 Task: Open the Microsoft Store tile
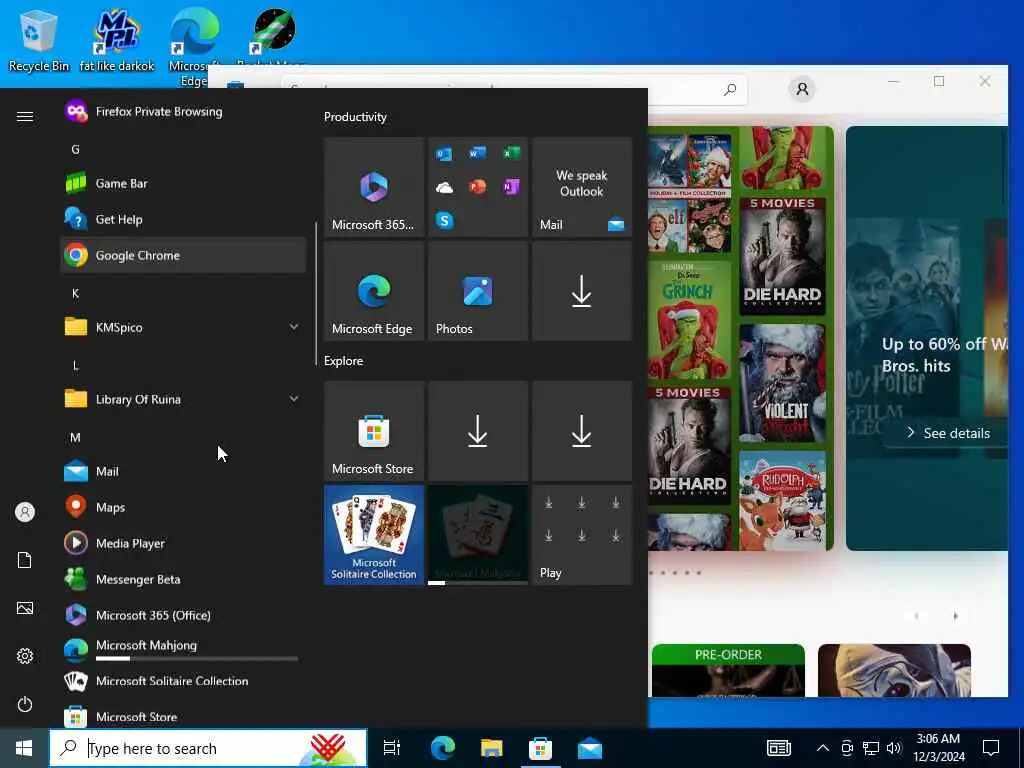[x=374, y=431]
